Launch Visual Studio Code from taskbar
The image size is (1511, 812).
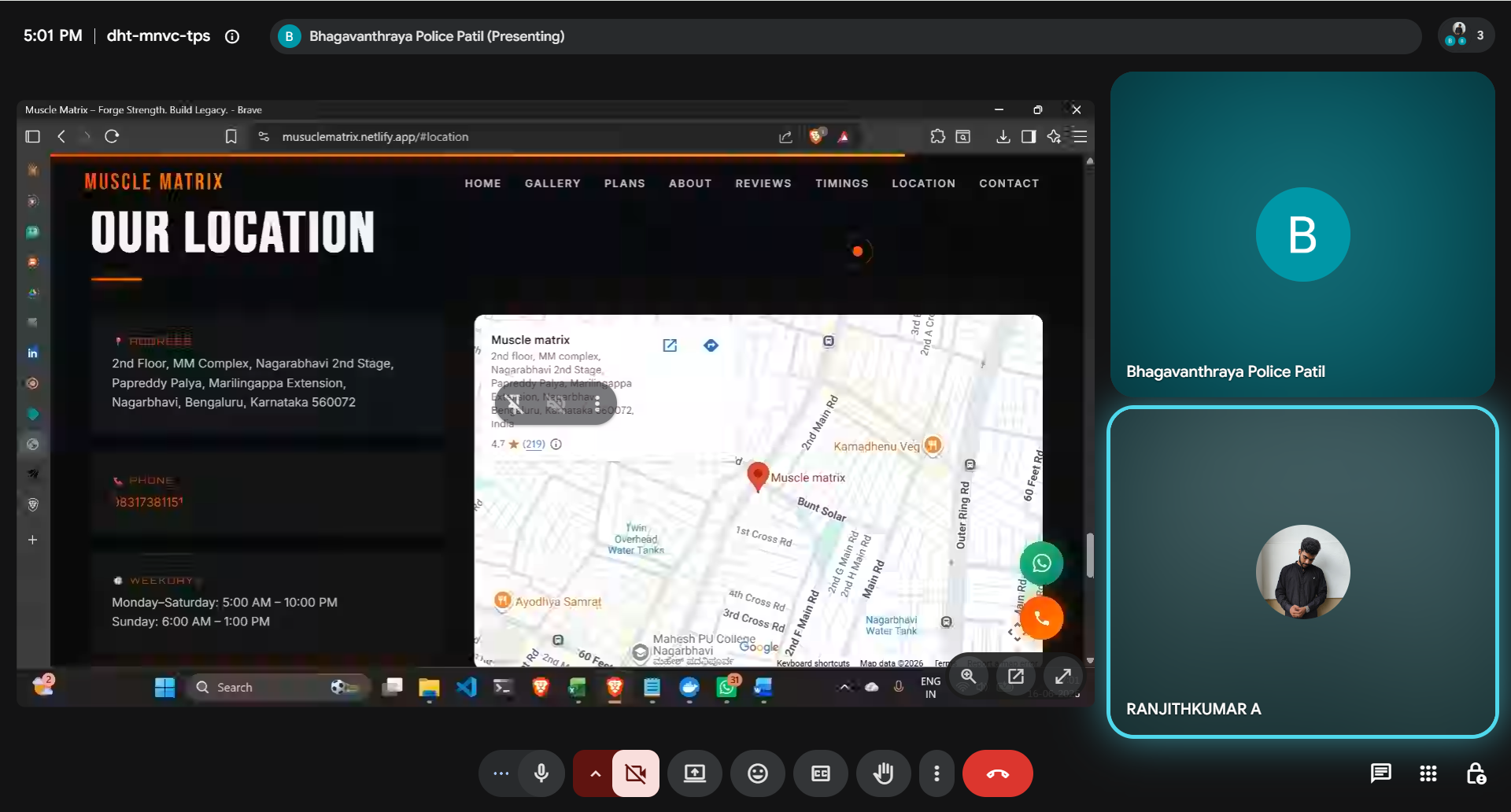click(466, 687)
